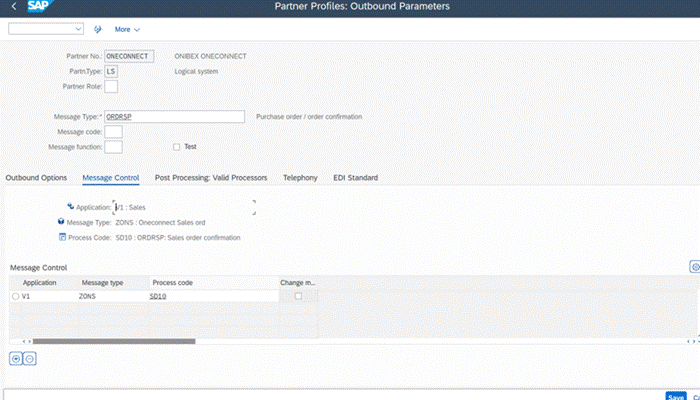700x400 pixels.
Task: Click the Save button
Action: [x=676, y=396]
